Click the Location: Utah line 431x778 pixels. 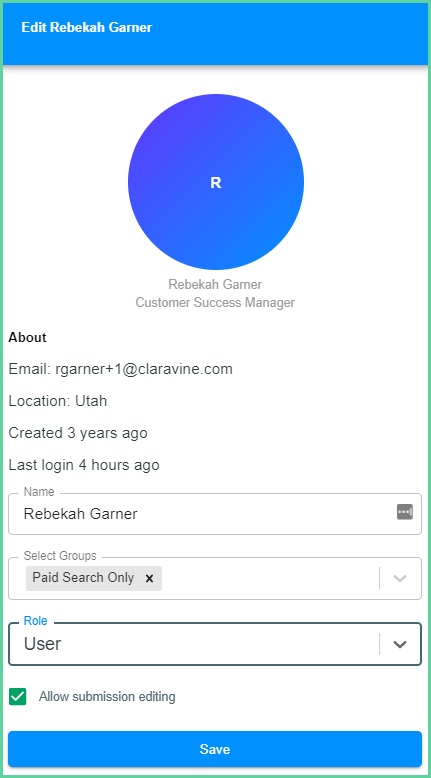58,401
